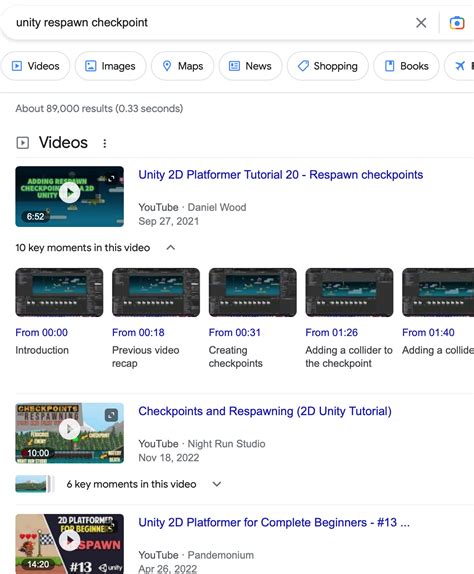This screenshot has height=574, width=474.
Task: Open key moment thumbnail above 'From 01:26'
Action: [x=349, y=292]
